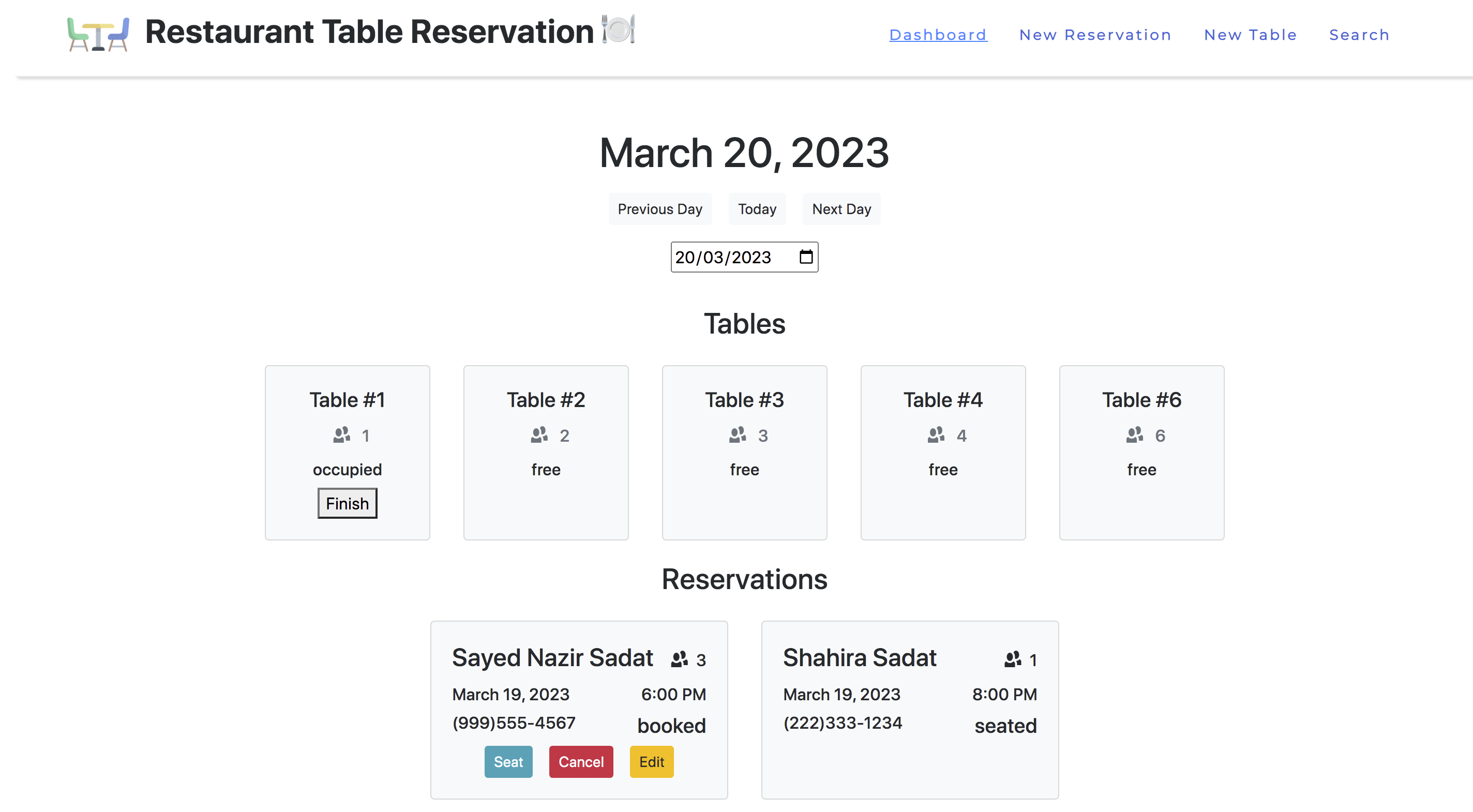Click the capacity people icon on Table #4
This screenshot has width=1473, height=812.
pyautogui.click(x=936, y=435)
